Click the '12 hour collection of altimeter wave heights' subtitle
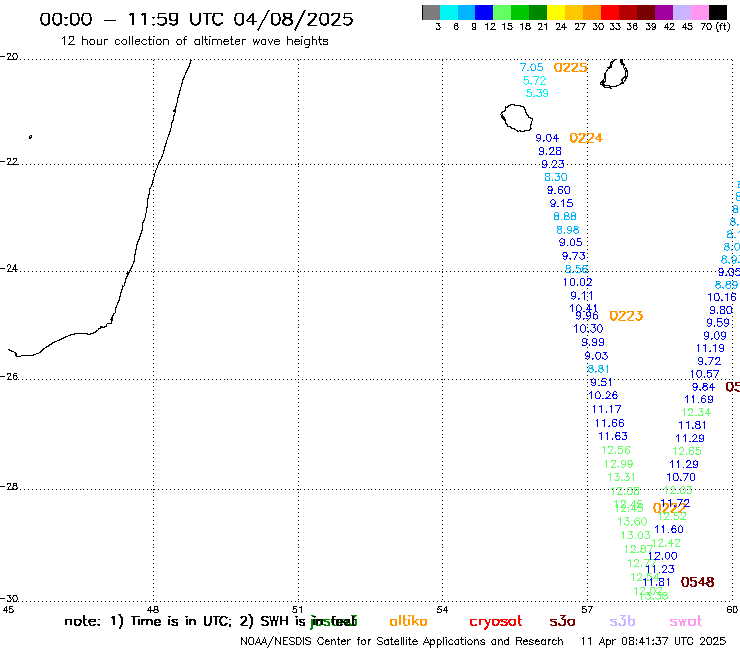 pos(194,41)
